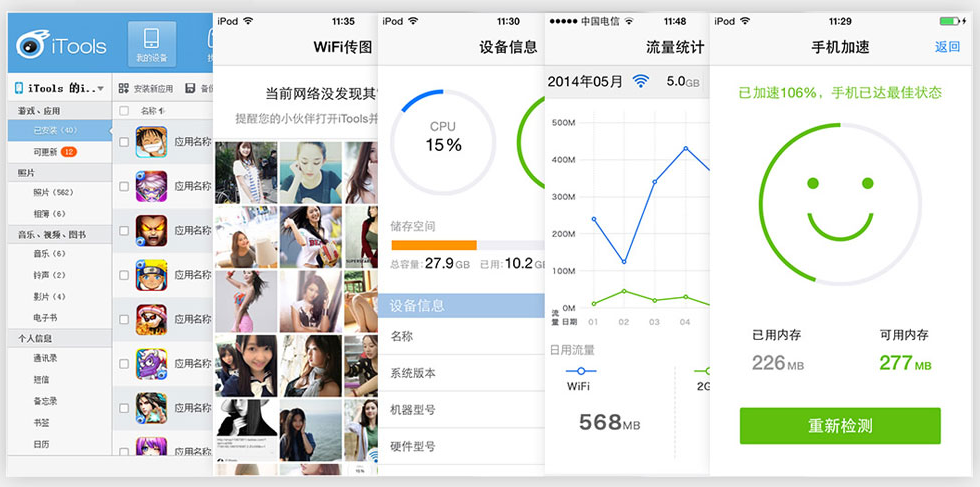Click the blue device icon beside iTools 的i..

tap(19, 88)
